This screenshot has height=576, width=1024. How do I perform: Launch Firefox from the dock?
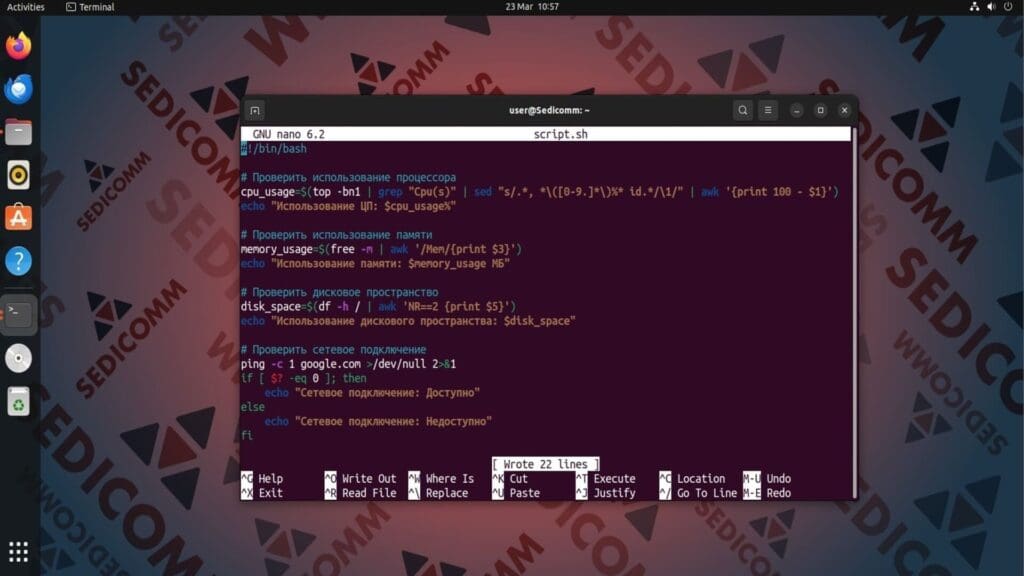[x=18, y=45]
